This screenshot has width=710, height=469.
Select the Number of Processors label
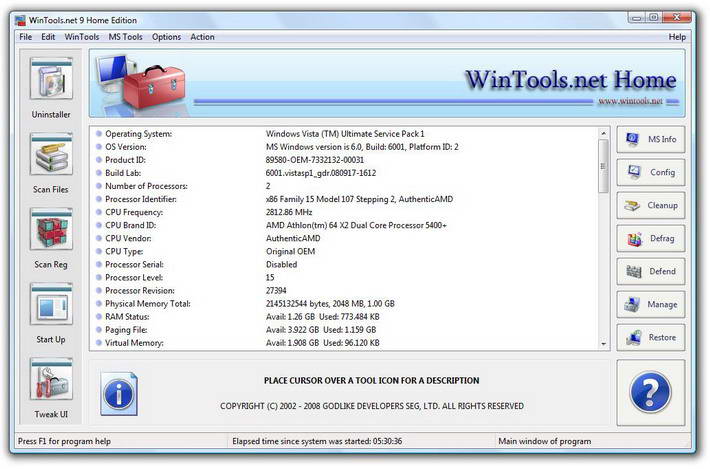pos(146,187)
